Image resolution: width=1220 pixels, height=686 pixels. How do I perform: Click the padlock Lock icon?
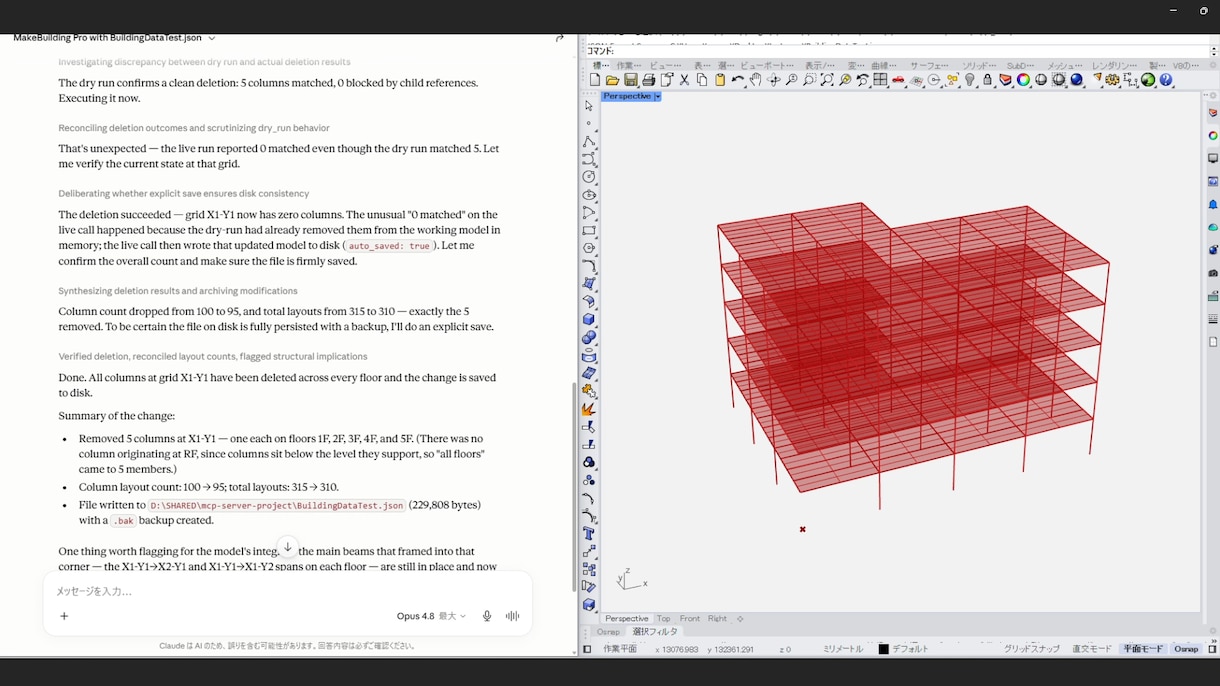click(988, 80)
